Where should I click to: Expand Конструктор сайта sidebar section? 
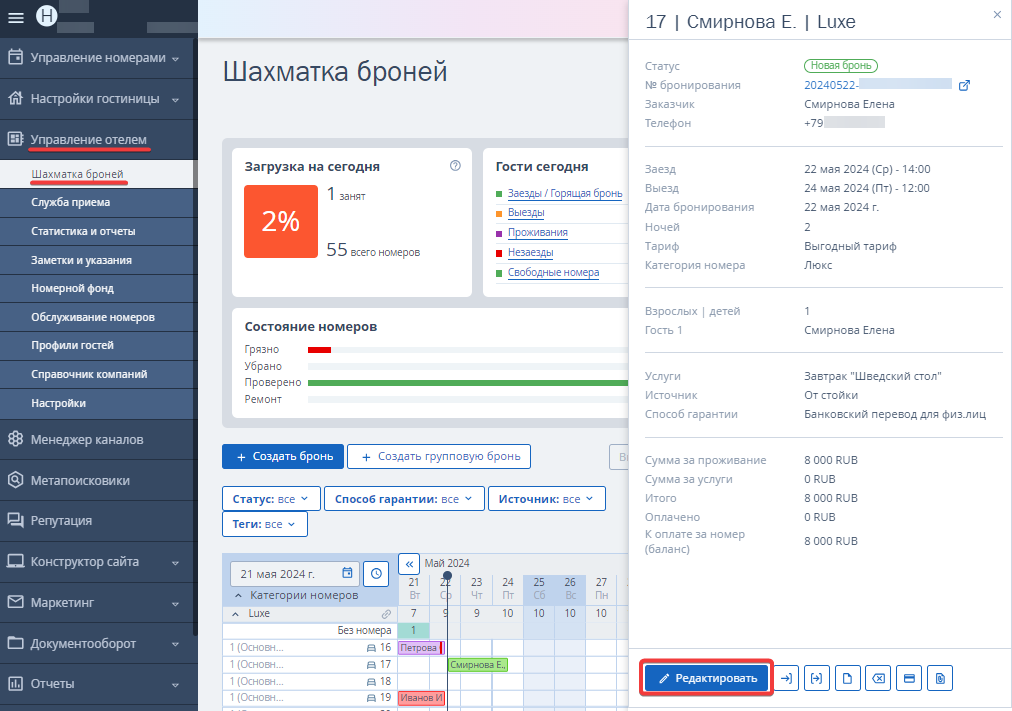point(176,563)
